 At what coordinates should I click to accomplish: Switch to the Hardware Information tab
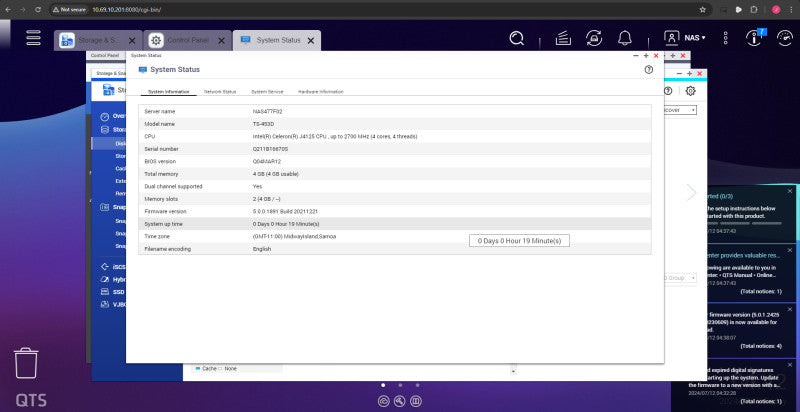(320, 92)
